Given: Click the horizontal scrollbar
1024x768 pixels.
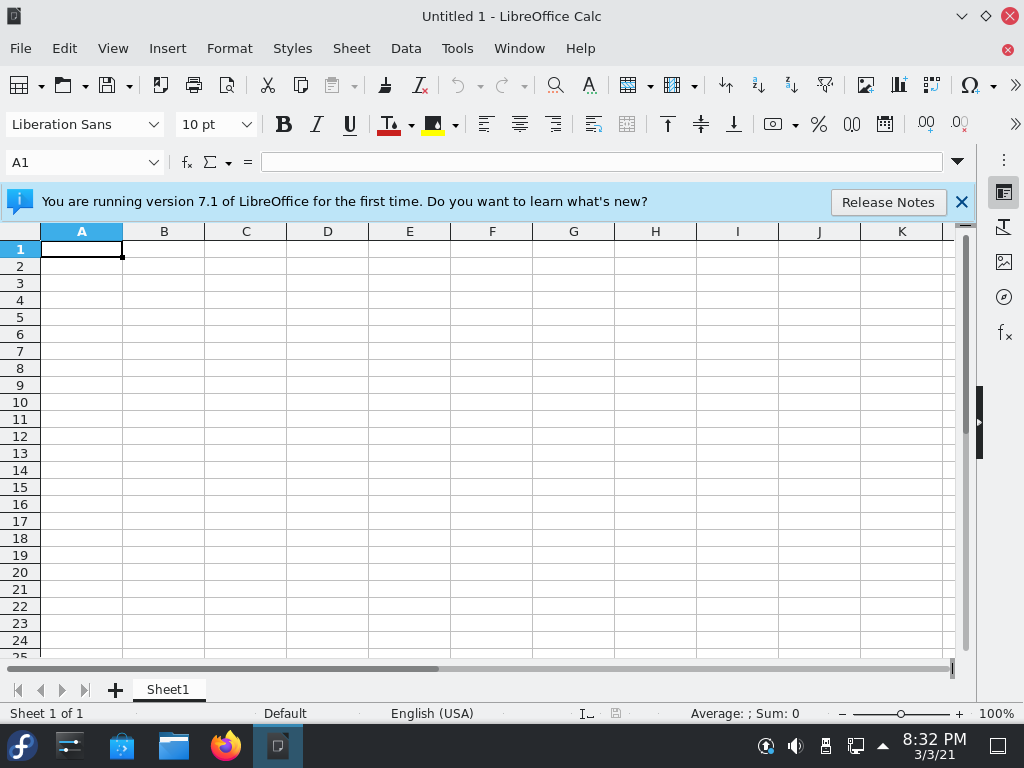Looking at the screenshot, I should [478, 669].
